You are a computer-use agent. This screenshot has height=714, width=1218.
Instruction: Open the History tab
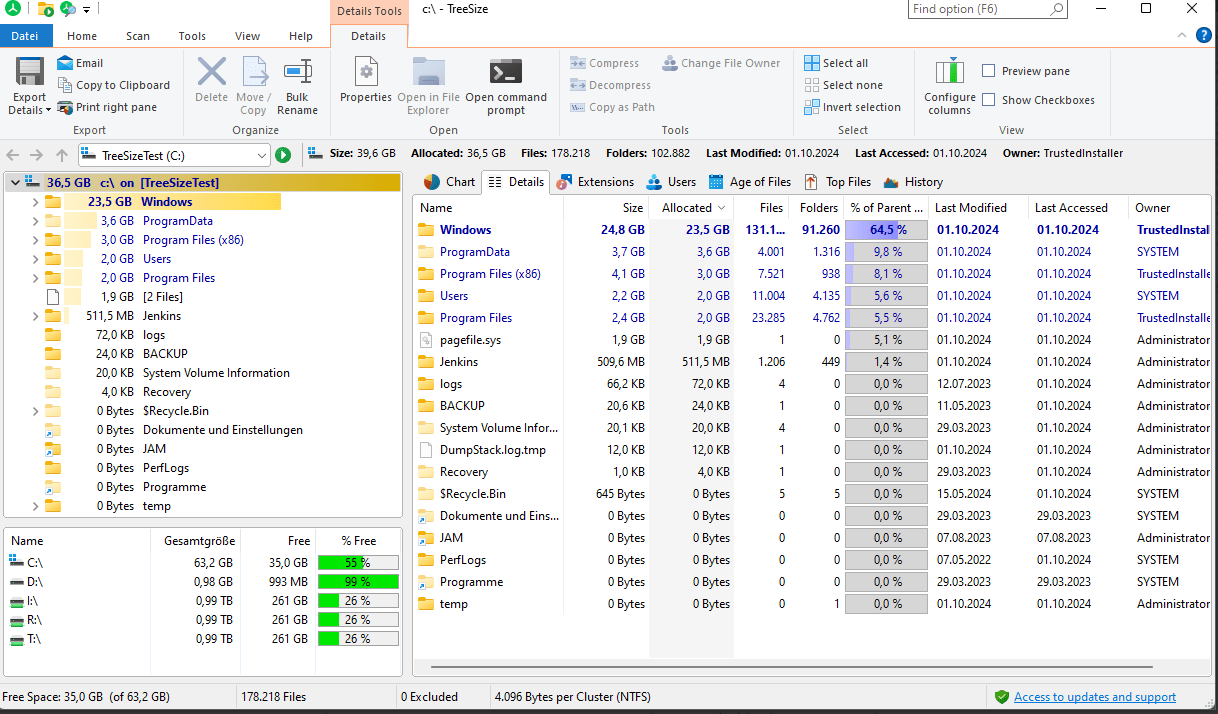click(912, 182)
